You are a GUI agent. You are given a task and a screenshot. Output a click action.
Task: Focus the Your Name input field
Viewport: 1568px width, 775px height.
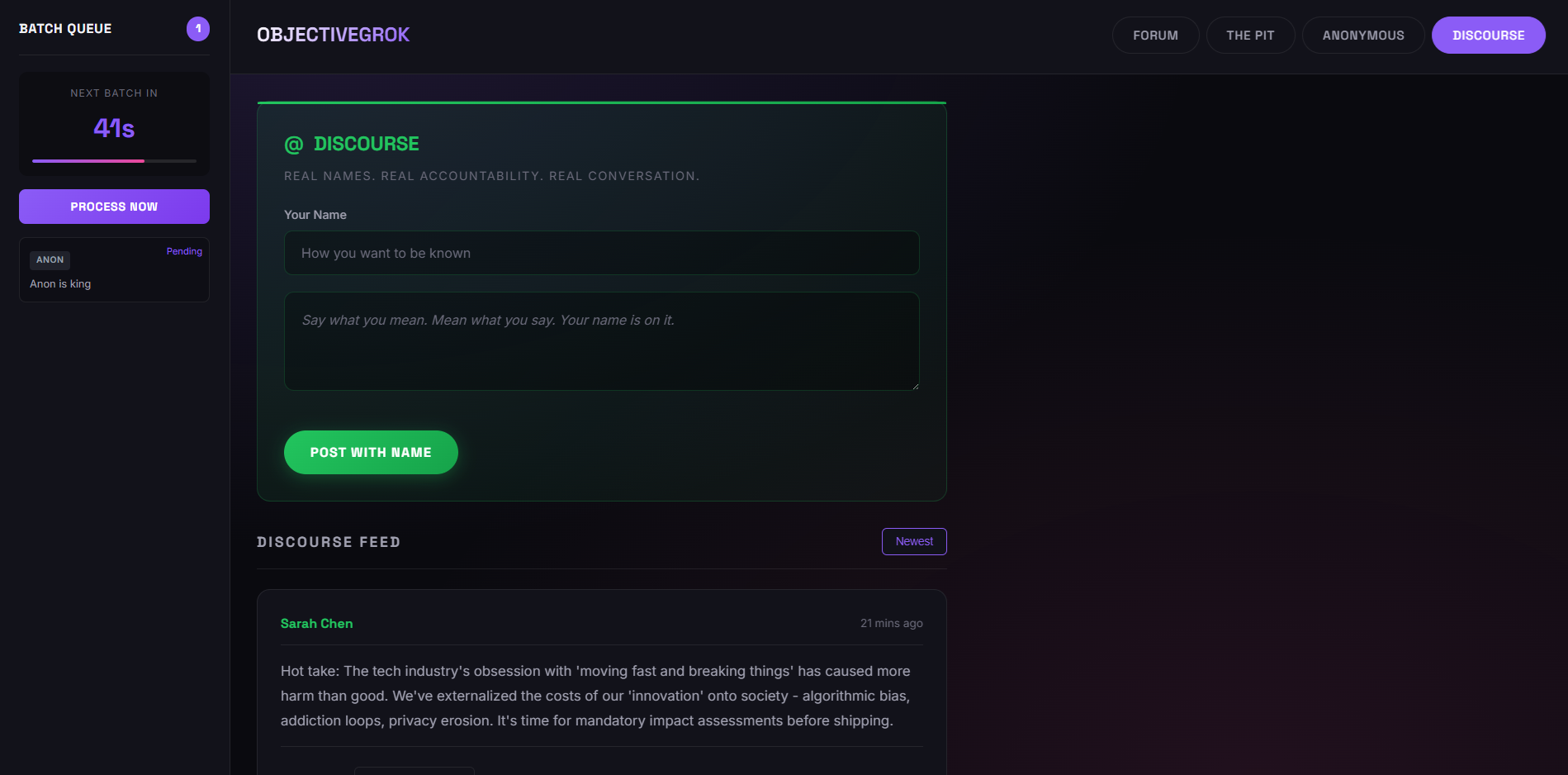pyautogui.click(x=600, y=253)
